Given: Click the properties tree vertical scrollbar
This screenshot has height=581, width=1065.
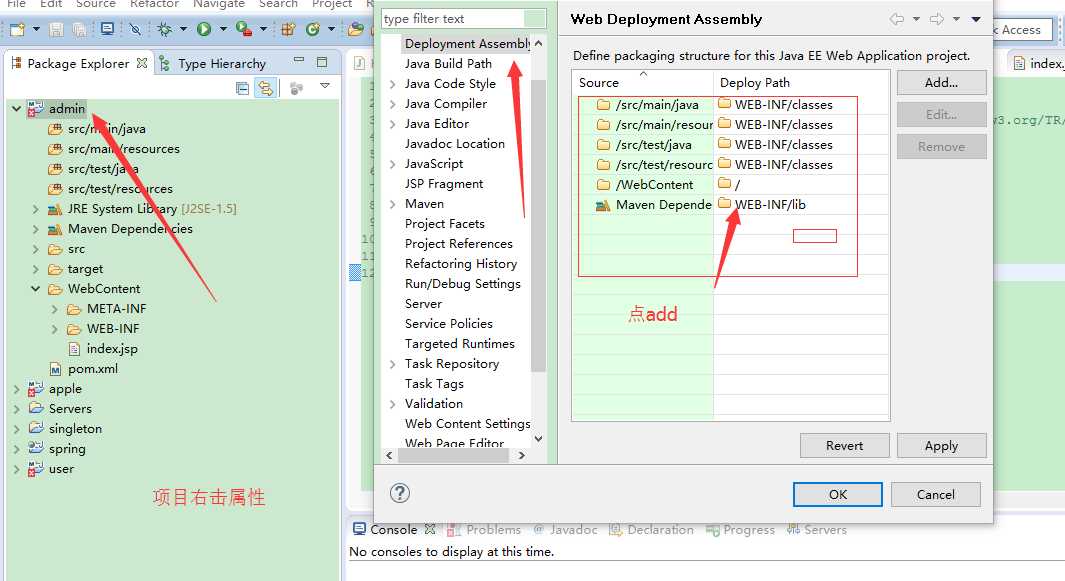Looking at the screenshot, I should point(538,226).
